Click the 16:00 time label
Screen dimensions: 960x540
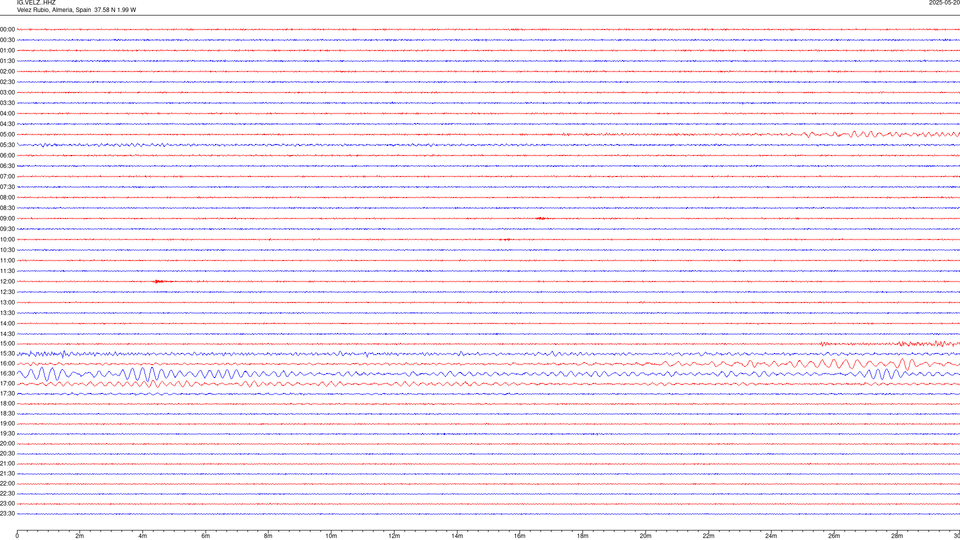(7, 363)
